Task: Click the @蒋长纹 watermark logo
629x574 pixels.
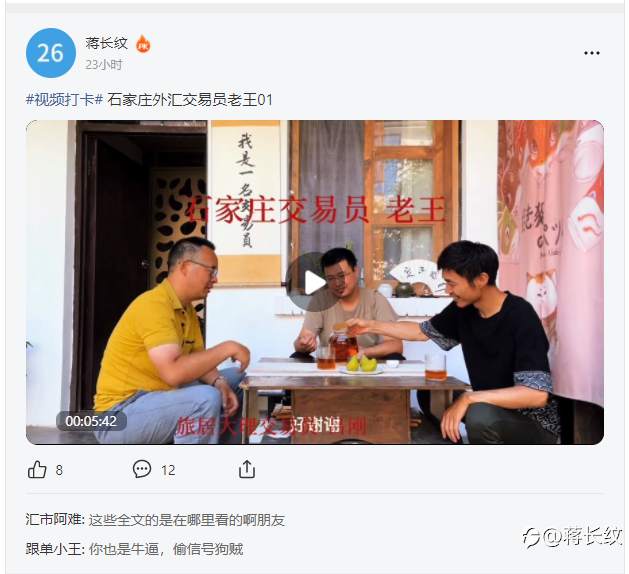Action: click(572, 537)
